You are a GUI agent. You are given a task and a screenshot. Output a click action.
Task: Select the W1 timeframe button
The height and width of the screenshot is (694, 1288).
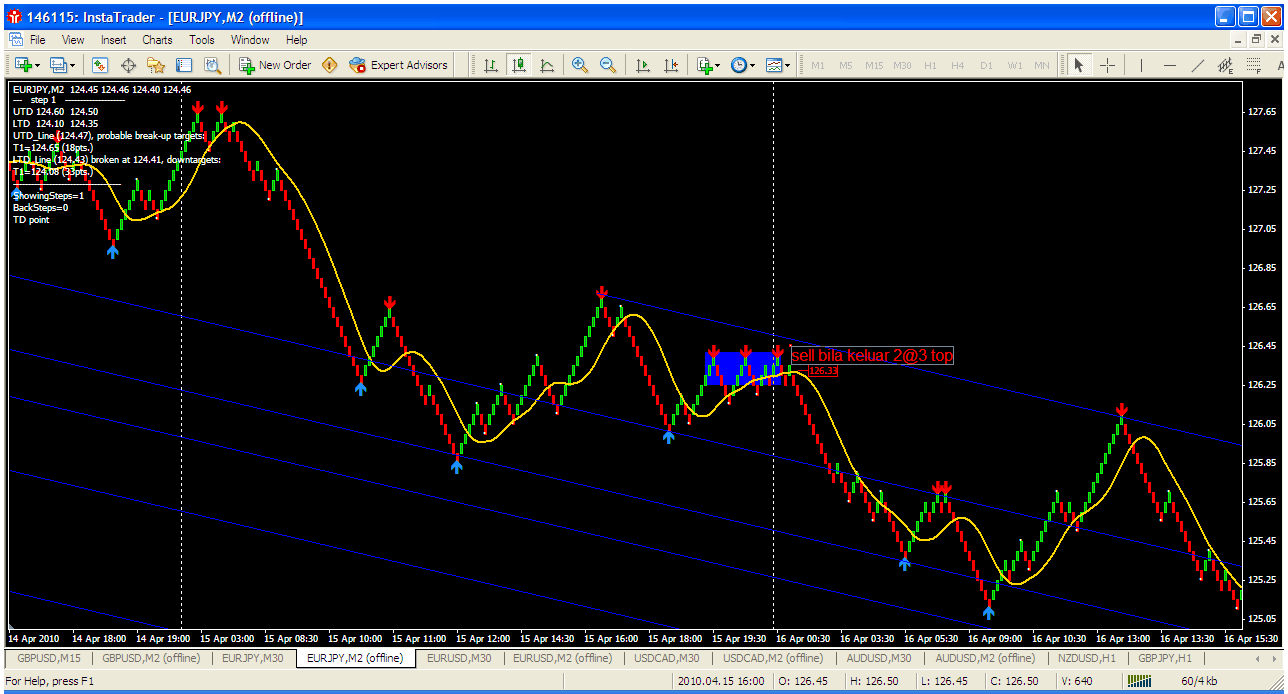[1014, 65]
